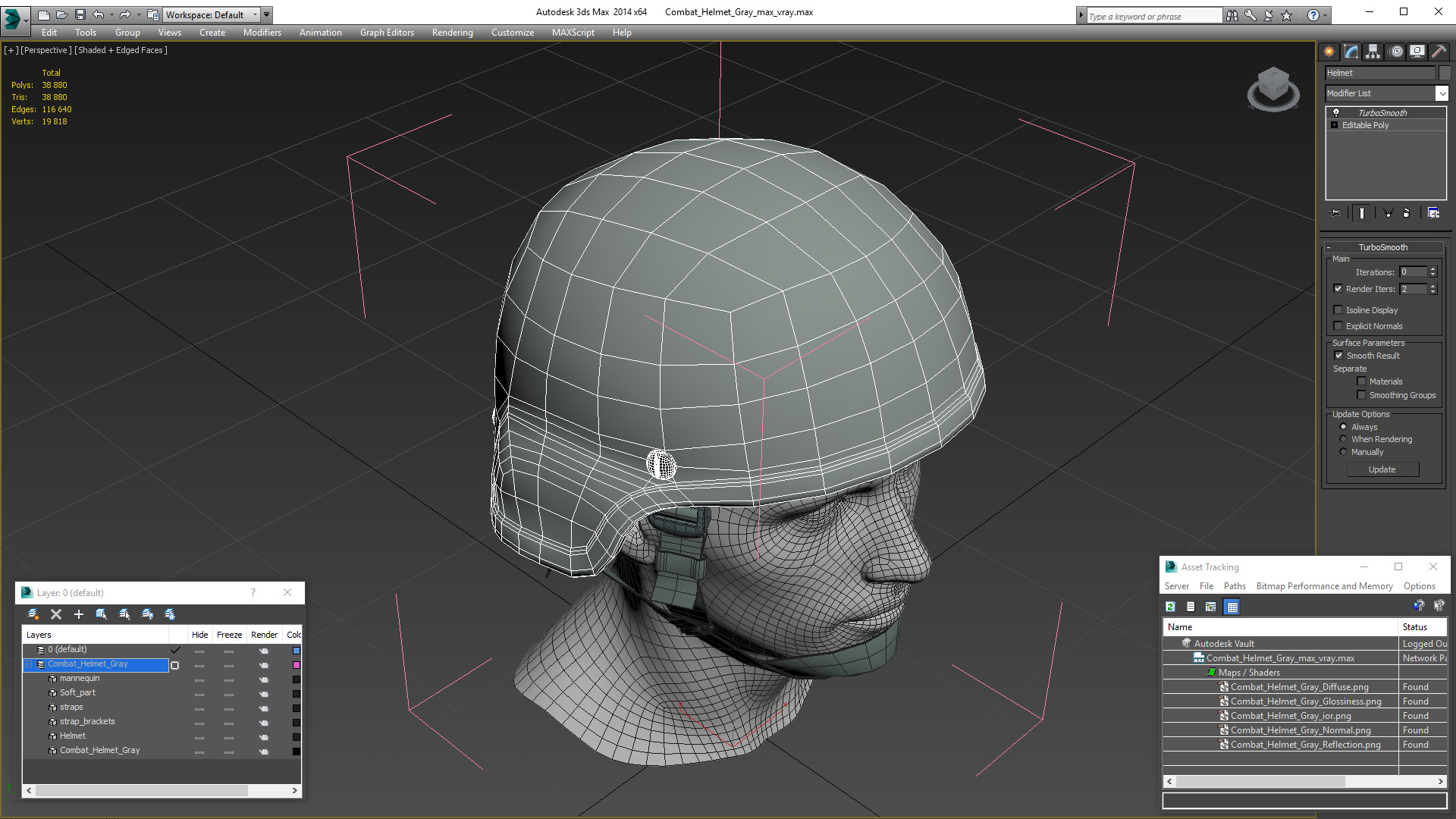Click the question mark Help icon
The height and width of the screenshot is (819, 1456).
click(1313, 15)
